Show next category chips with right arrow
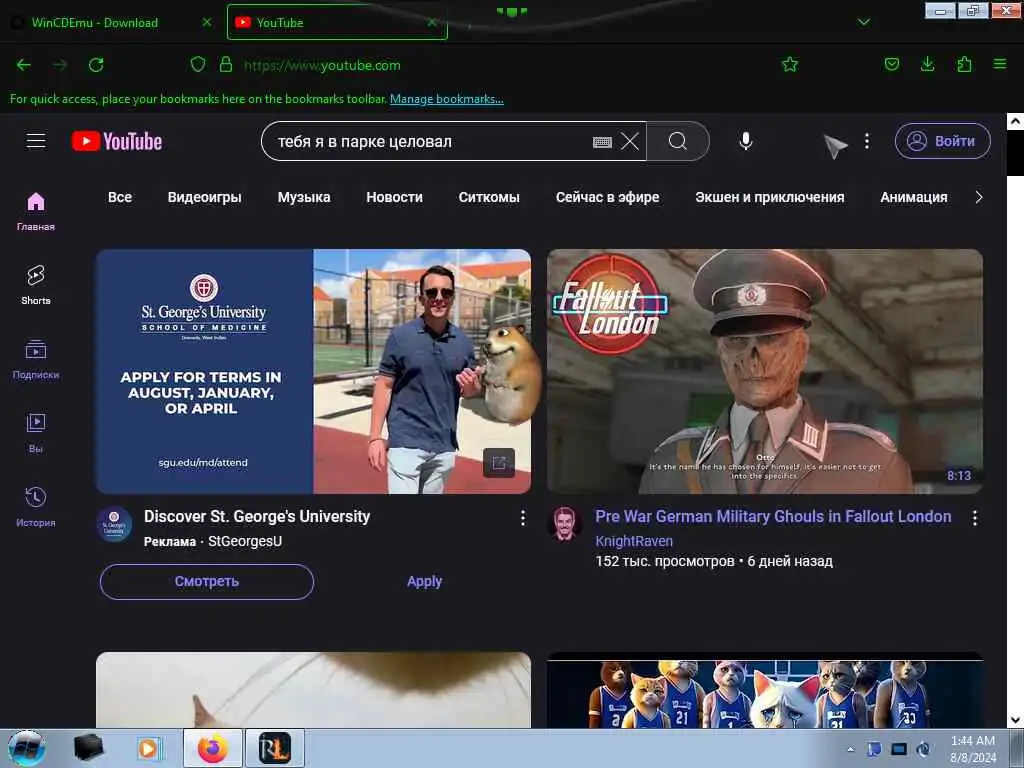The width and height of the screenshot is (1024, 768). [978, 197]
